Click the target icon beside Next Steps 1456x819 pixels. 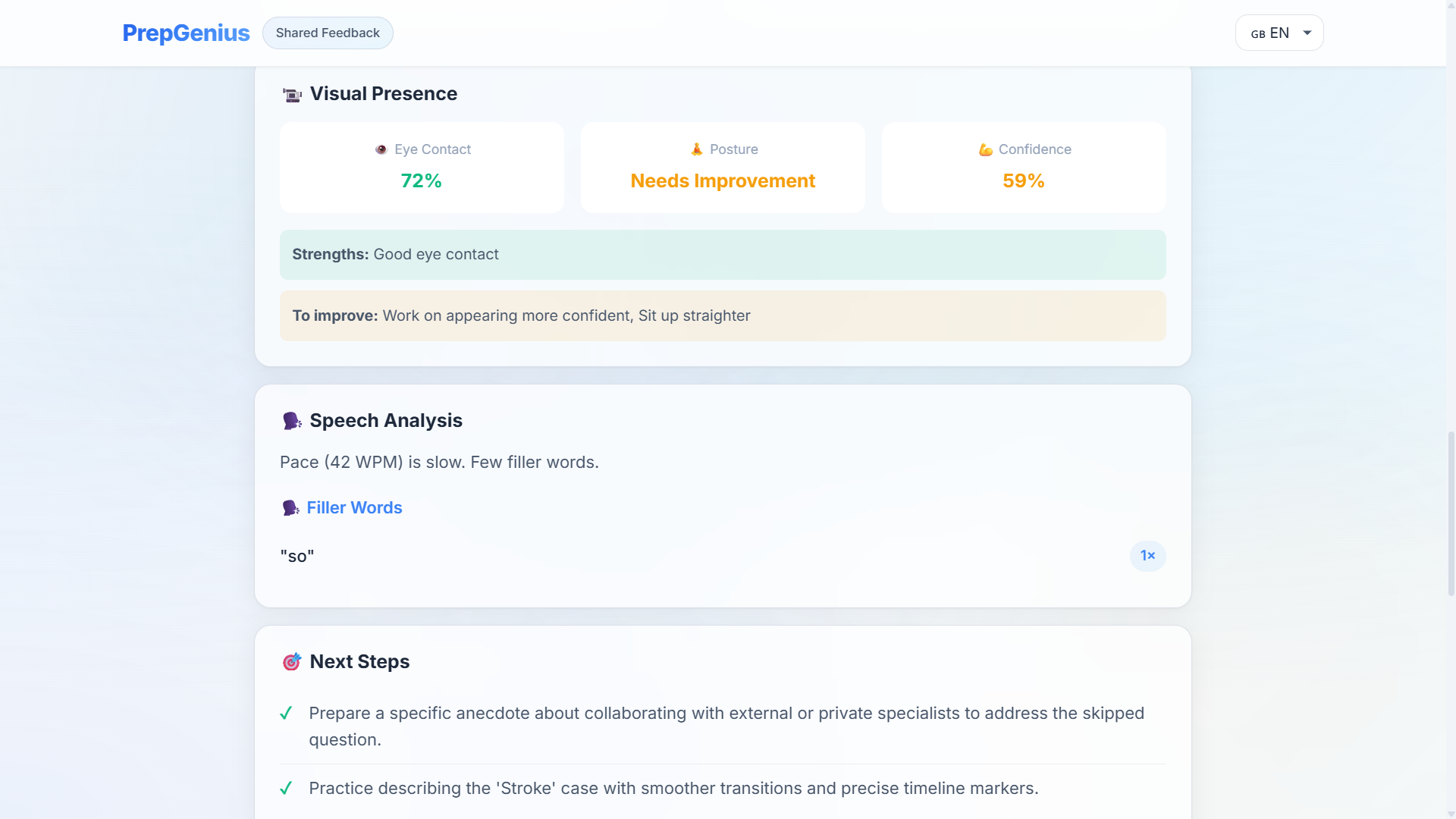pos(292,662)
